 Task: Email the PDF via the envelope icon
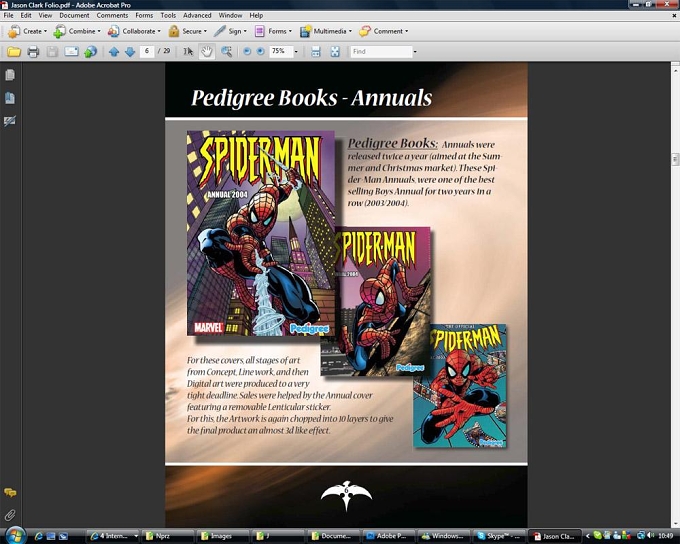point(71,52)
